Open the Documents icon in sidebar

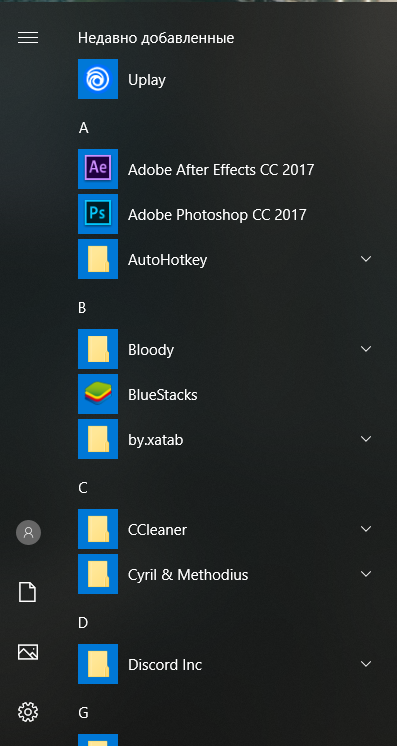pos(28,592)
